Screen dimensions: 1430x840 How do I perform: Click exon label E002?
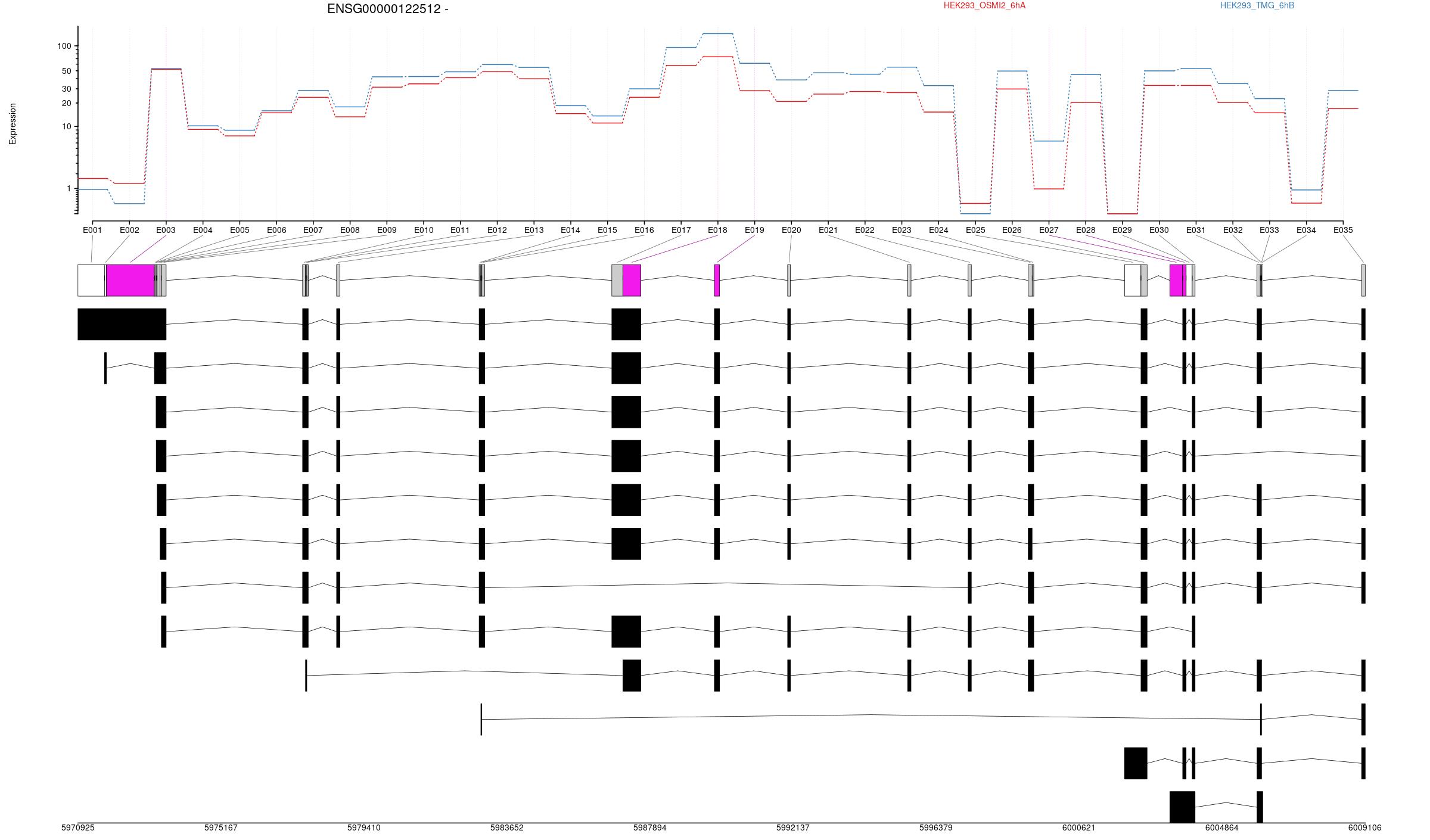coord(129,230)
